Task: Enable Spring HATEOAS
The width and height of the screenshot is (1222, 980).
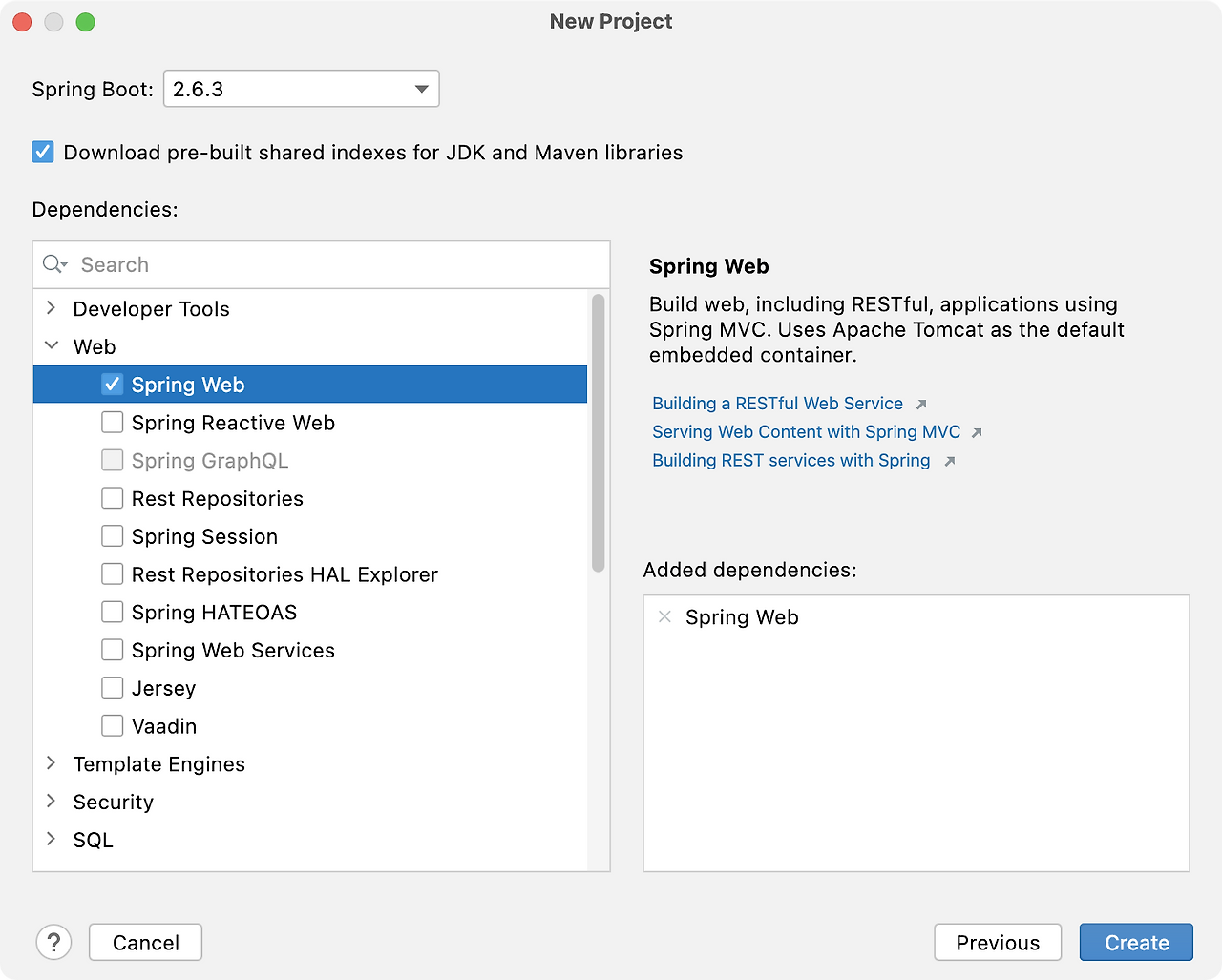Action: [112, 612]
